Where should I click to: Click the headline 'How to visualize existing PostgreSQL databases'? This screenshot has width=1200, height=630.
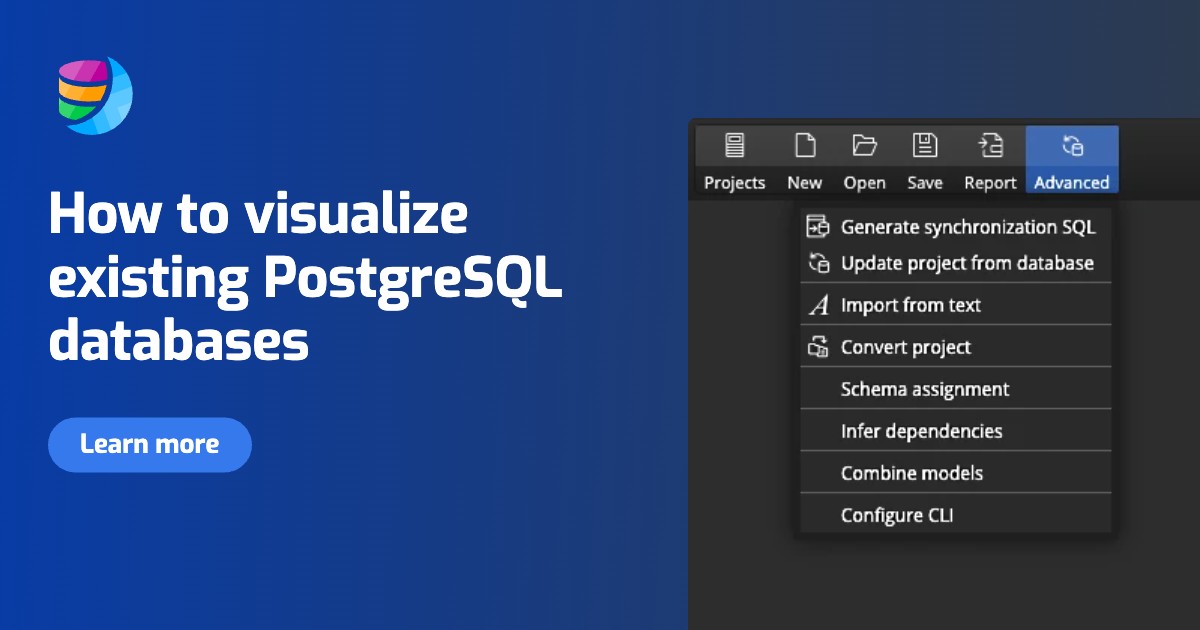coord(306,279)
